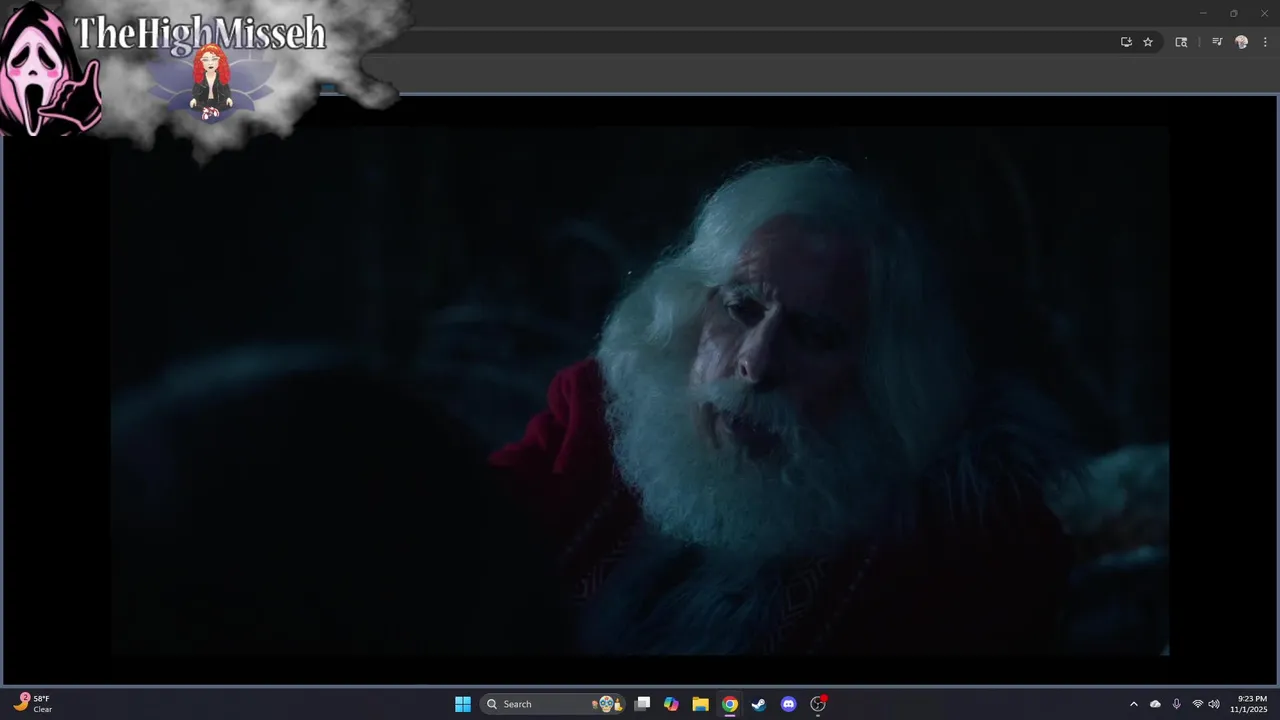Open the tab search icon in Chrome toolbar
This screenshot has width=1280, height=720.
(x=1181, y=42)
